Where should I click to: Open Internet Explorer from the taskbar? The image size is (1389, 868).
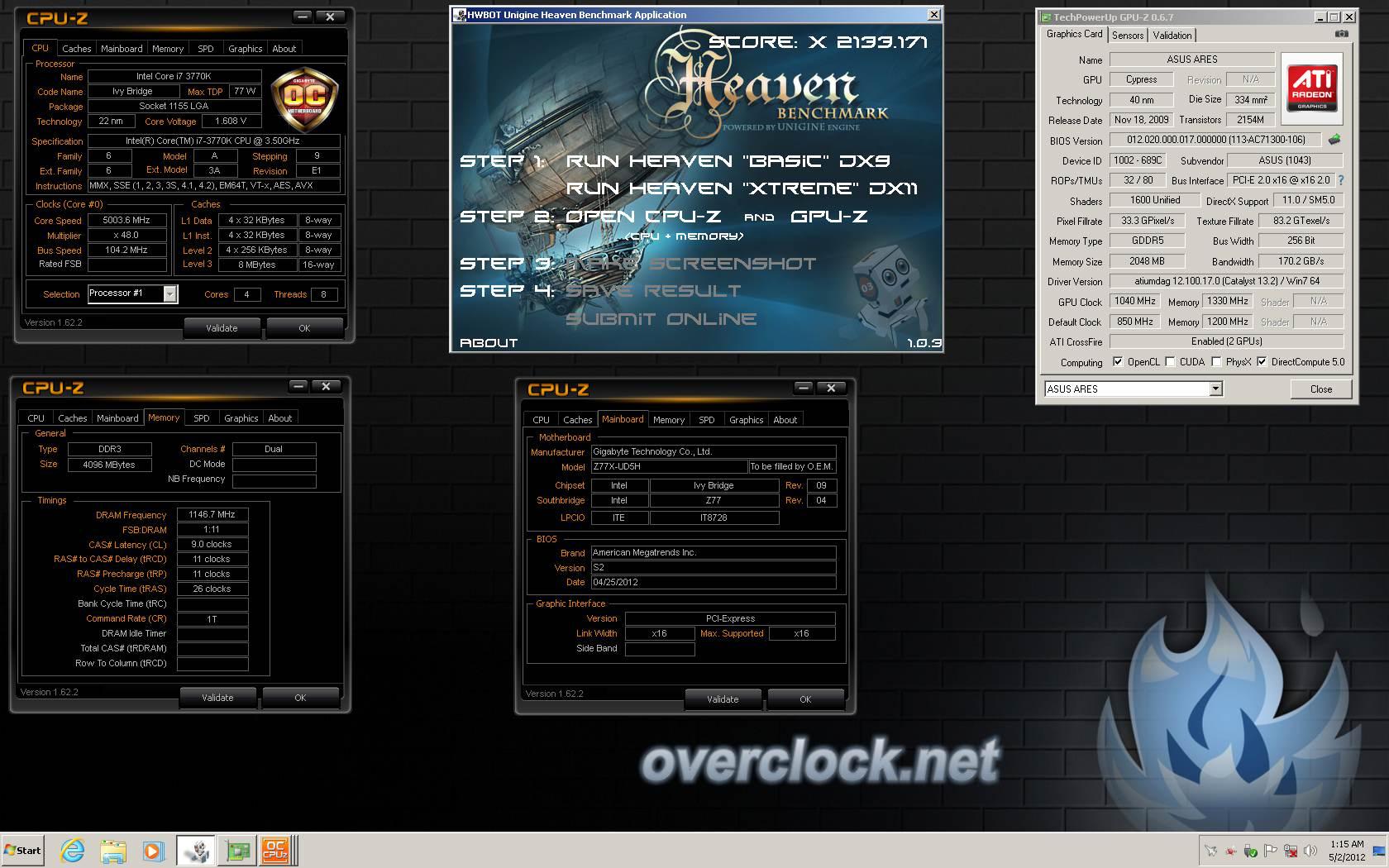click(73, 850)
